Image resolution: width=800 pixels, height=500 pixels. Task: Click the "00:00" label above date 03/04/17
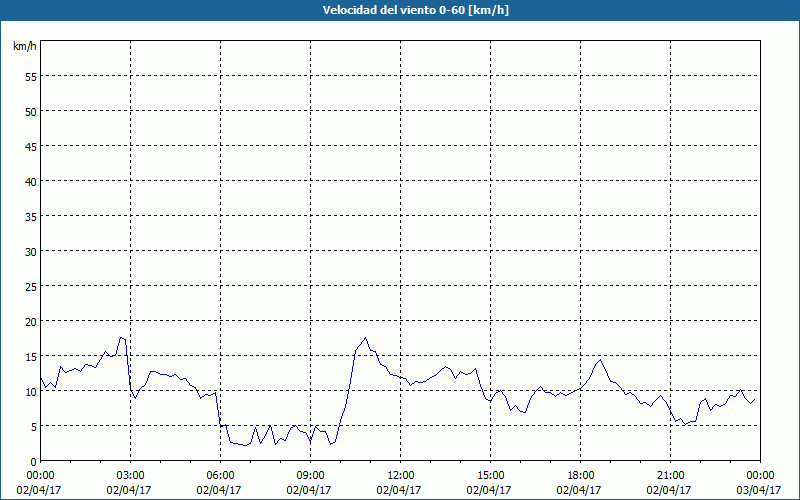[760, 476]
